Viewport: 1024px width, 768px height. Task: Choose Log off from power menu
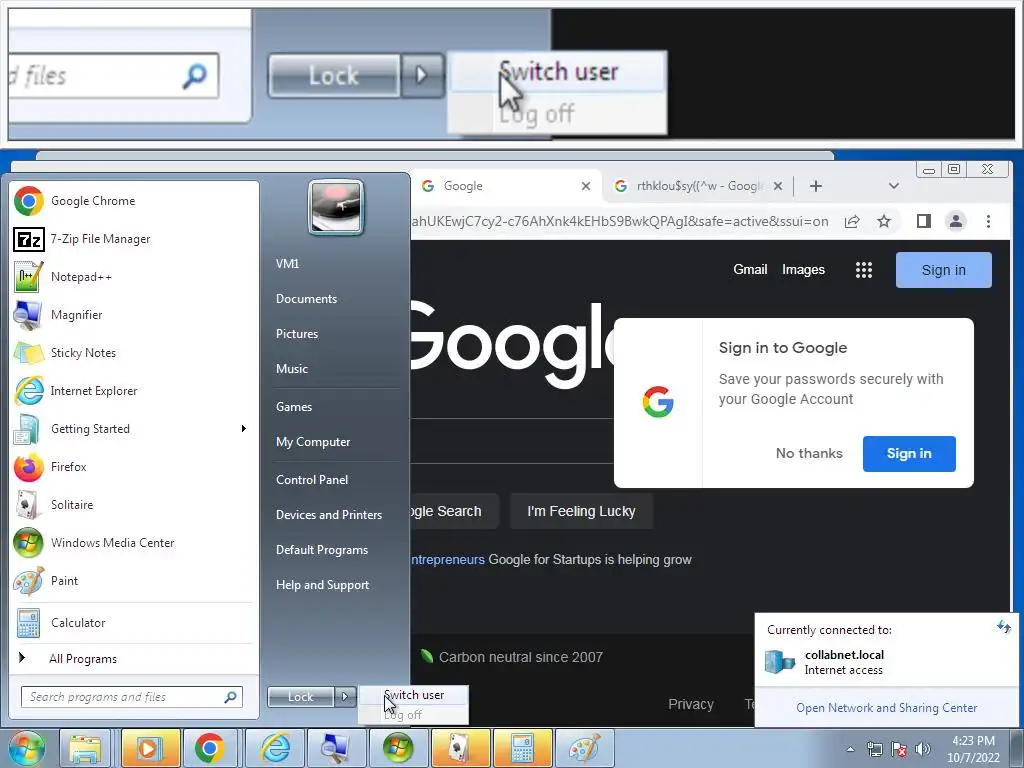tap(413, 714)
